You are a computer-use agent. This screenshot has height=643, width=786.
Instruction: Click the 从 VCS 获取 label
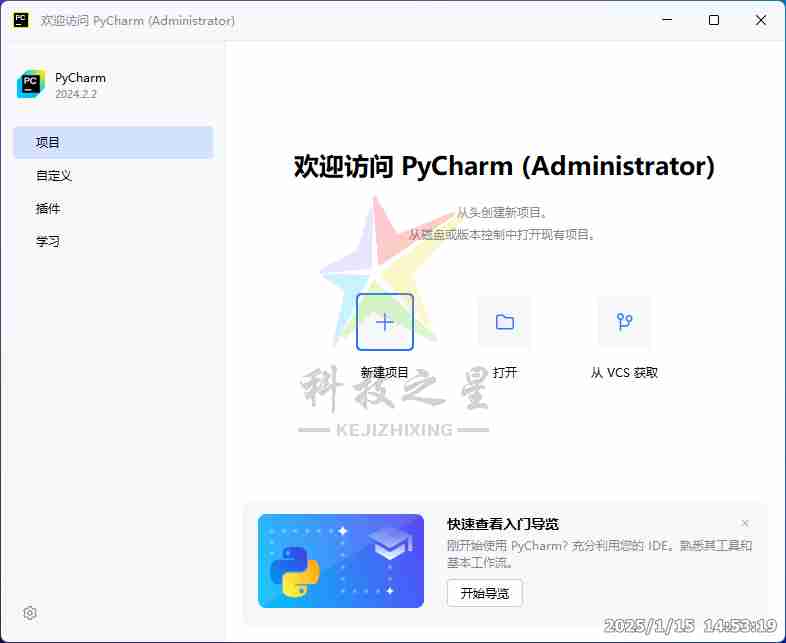pyautogui.click(x=624, y=372)
